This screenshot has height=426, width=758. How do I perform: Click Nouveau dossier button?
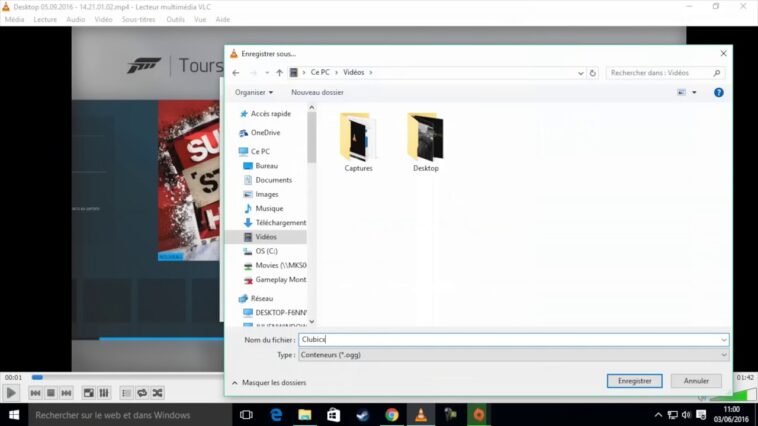pos(317,92)
